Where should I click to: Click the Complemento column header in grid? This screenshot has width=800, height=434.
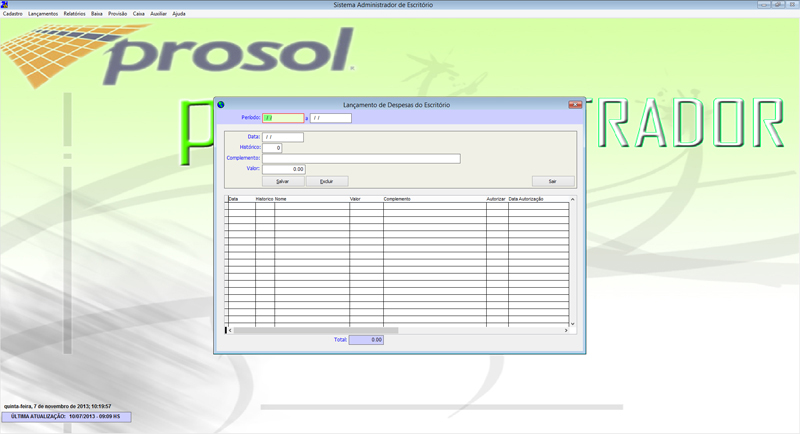(435, 199)
